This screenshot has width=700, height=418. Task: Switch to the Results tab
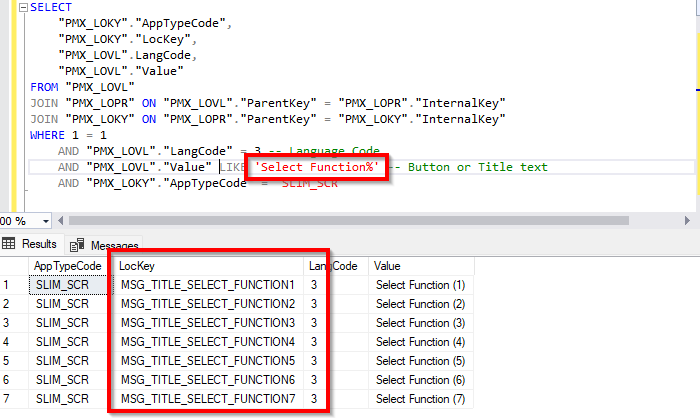coord(30,244)
